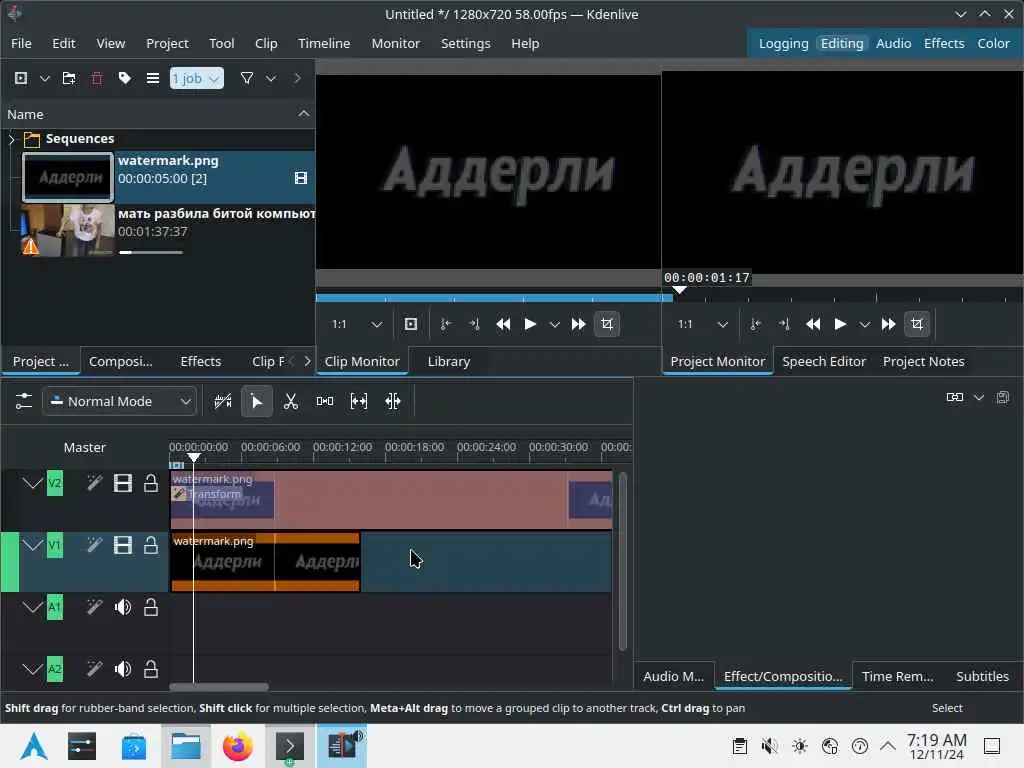Click the Tags icon in bin toolbar
Image resolution: width=1024 pixels, height=768 pixels.
point(125,78)
